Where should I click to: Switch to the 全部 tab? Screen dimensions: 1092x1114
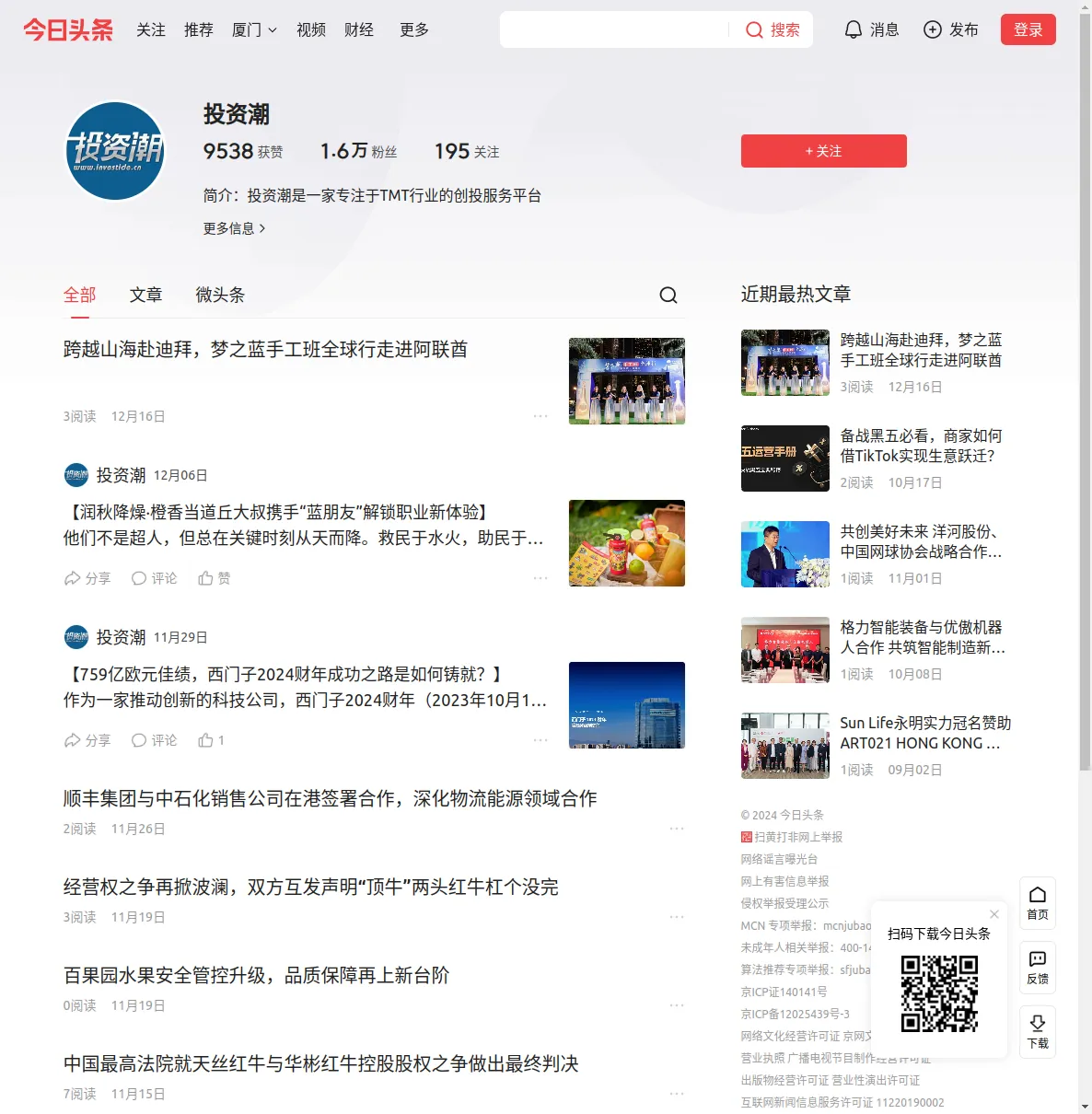click(80, 295)
